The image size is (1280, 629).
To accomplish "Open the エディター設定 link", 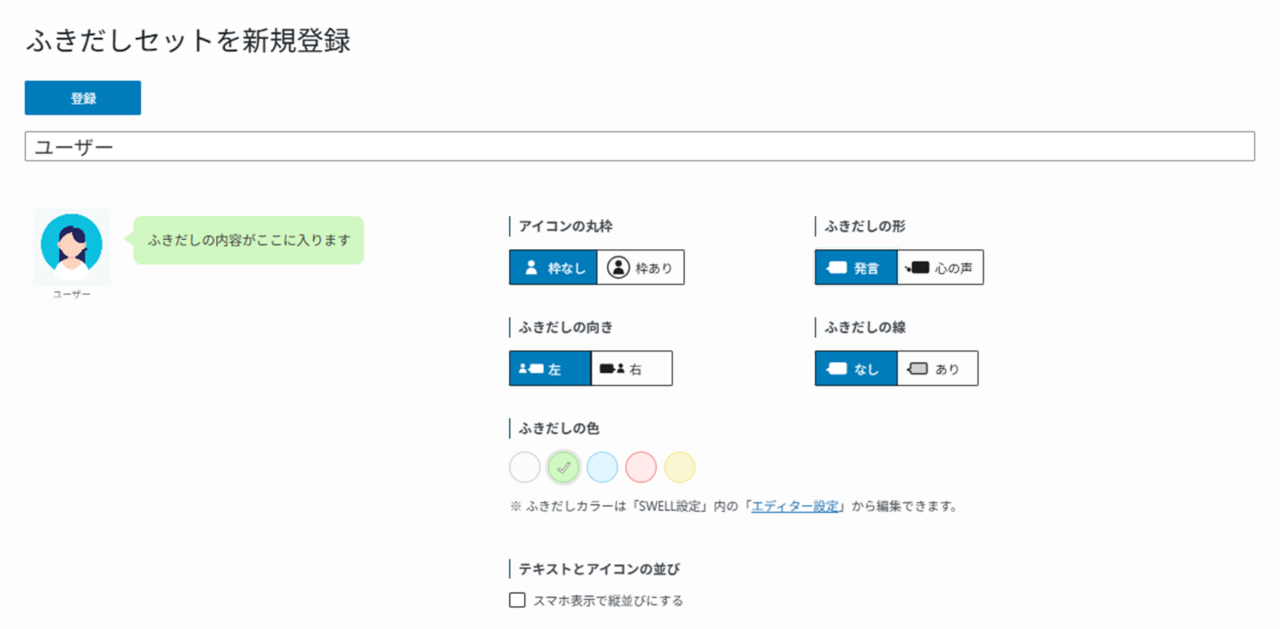I will pos(795,506).
